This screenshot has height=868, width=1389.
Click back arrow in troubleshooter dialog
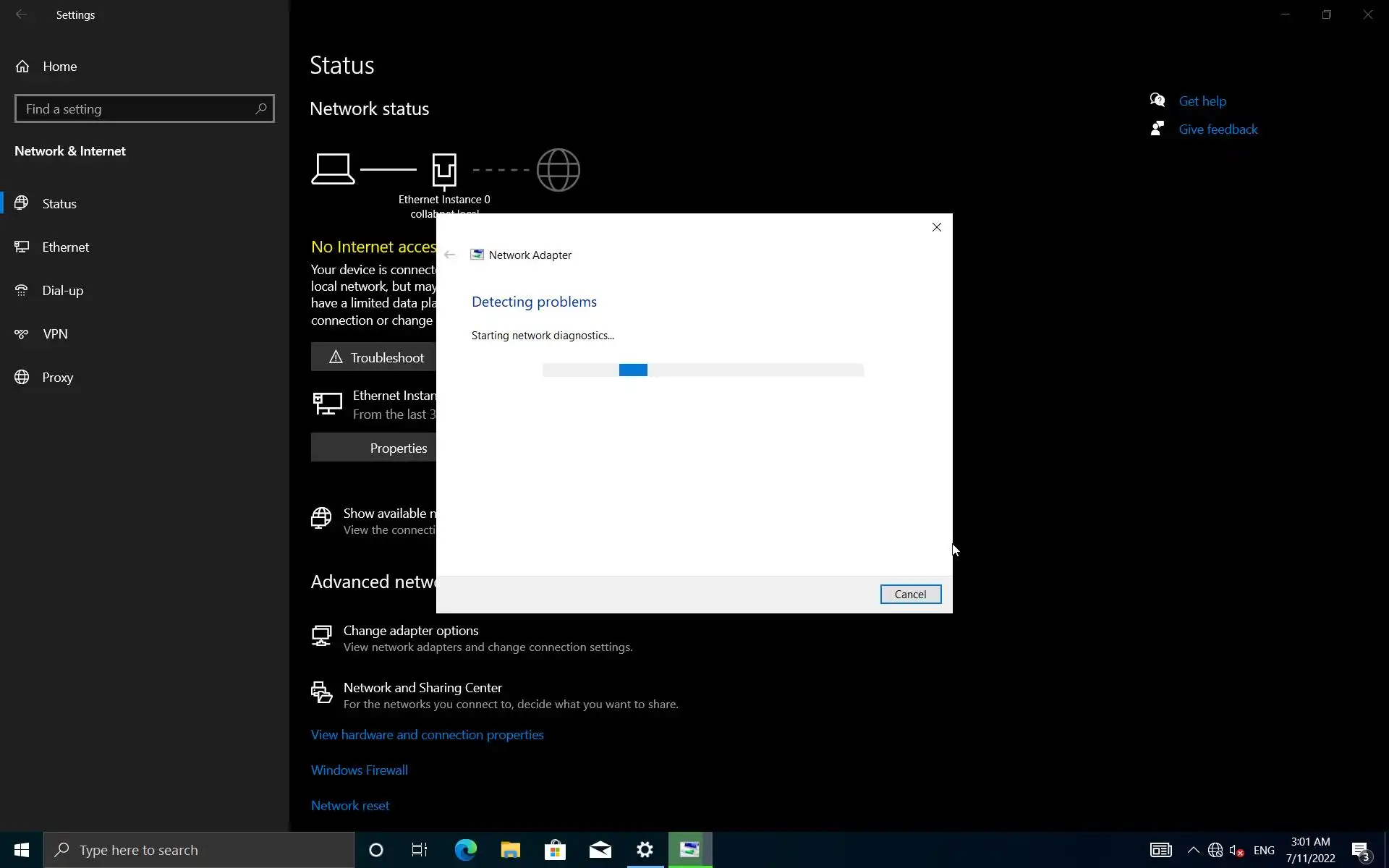coord(449,255)
